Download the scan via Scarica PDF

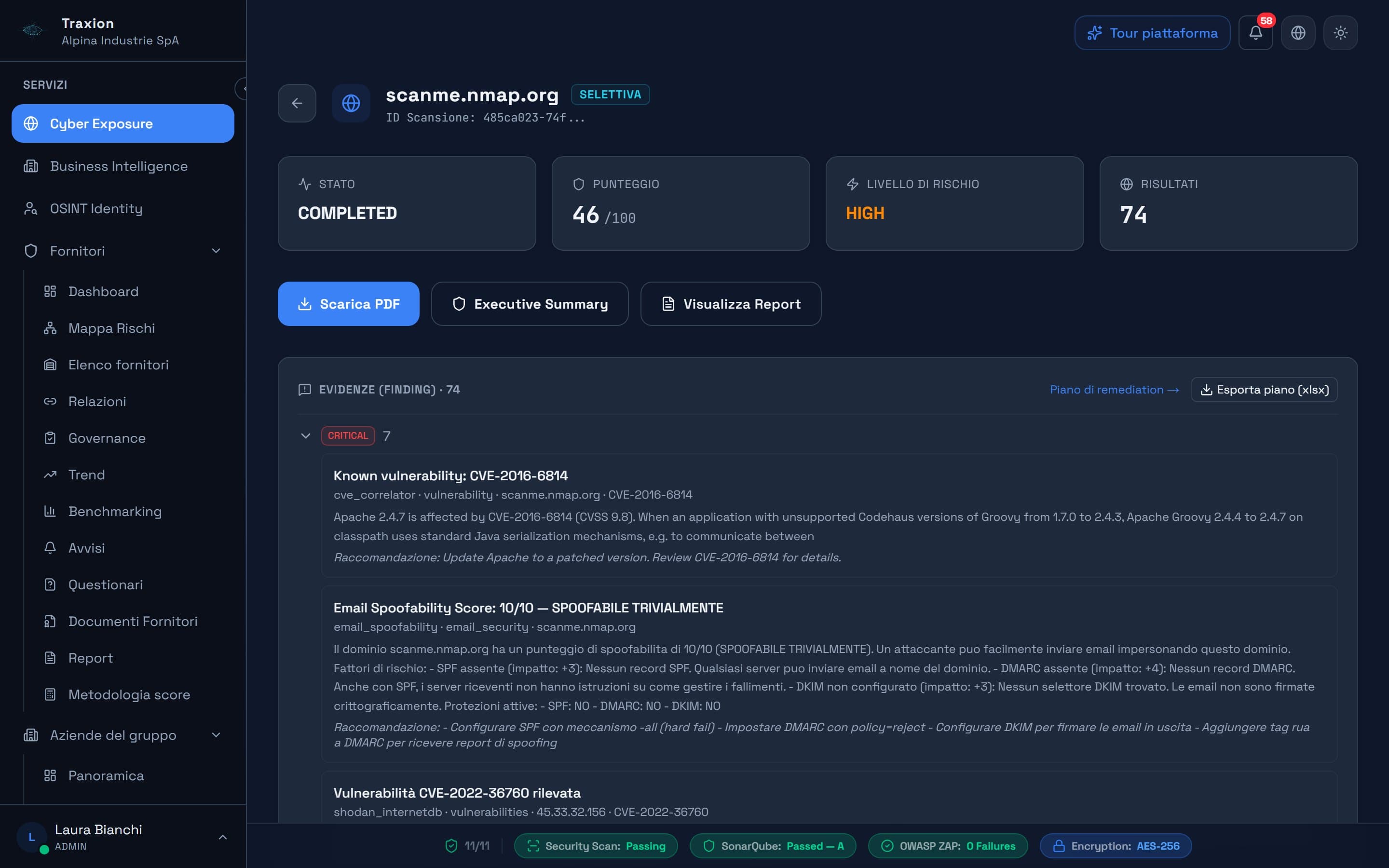[x=348, y=304]
